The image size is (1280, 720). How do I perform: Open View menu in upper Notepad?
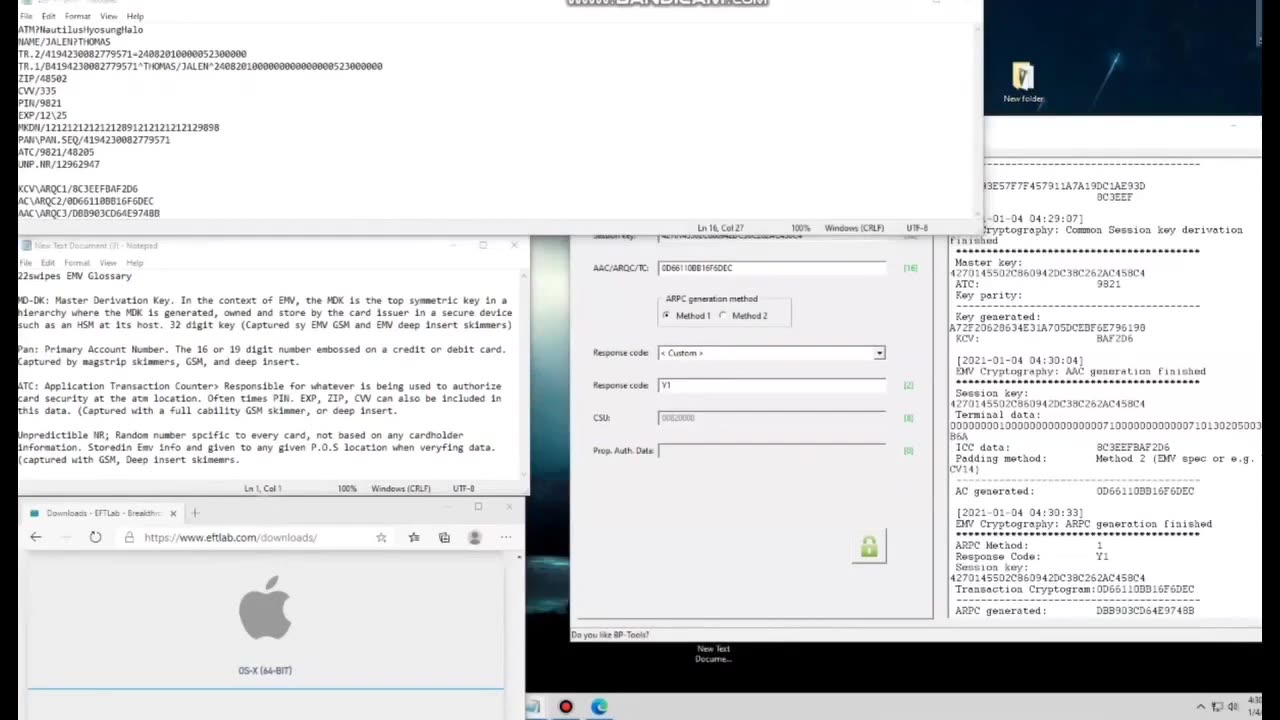108,16
